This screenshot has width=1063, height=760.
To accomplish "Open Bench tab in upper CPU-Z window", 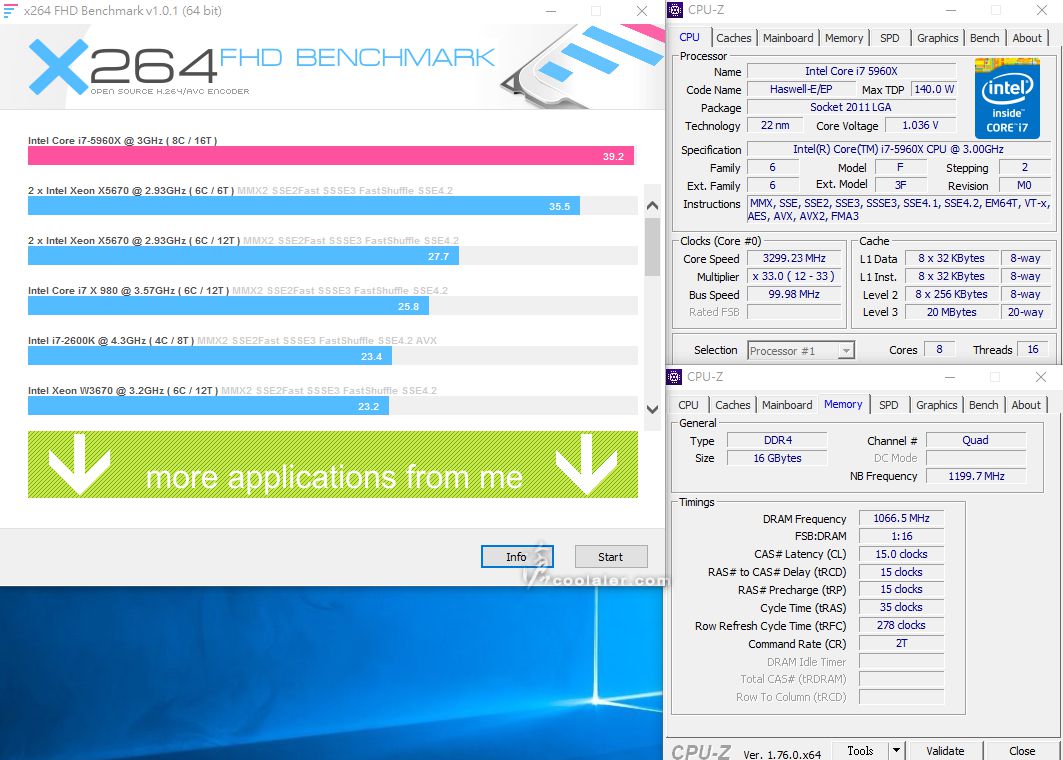I will click(x=984, y=38).
